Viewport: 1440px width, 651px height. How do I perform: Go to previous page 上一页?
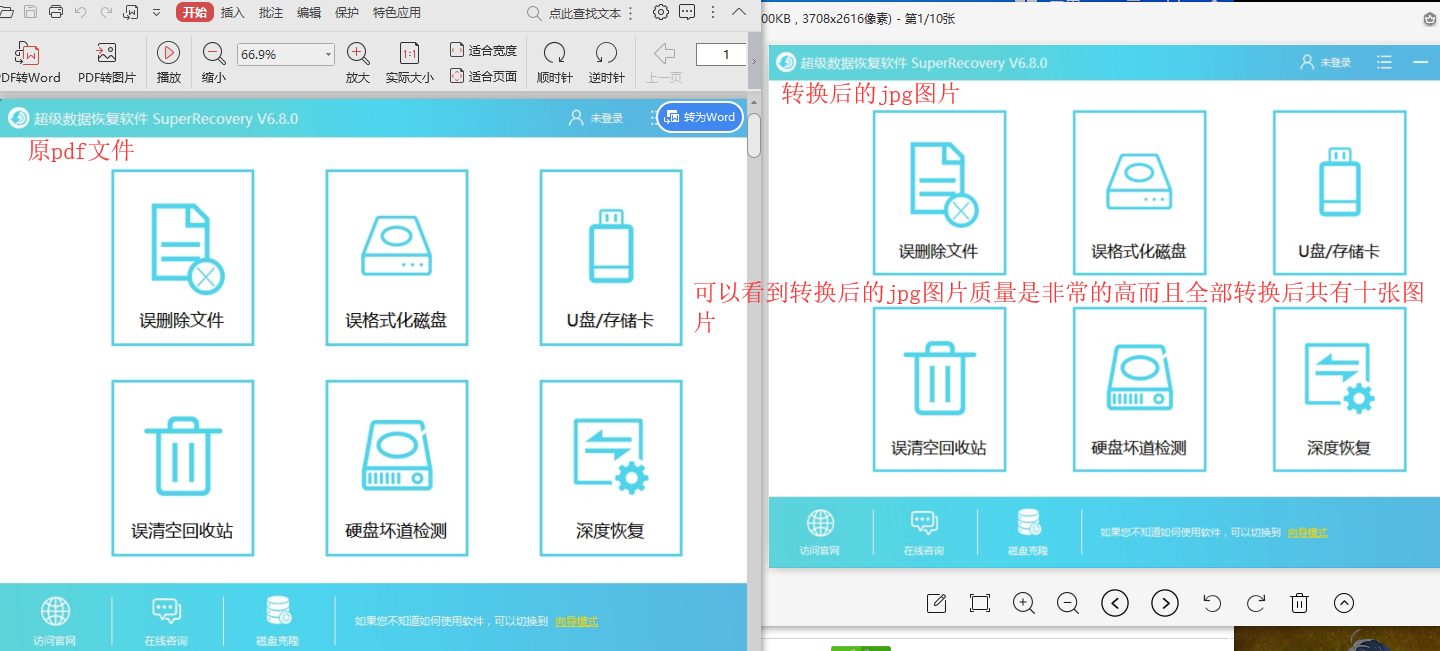pyautogui.click(x=664, y=63)
